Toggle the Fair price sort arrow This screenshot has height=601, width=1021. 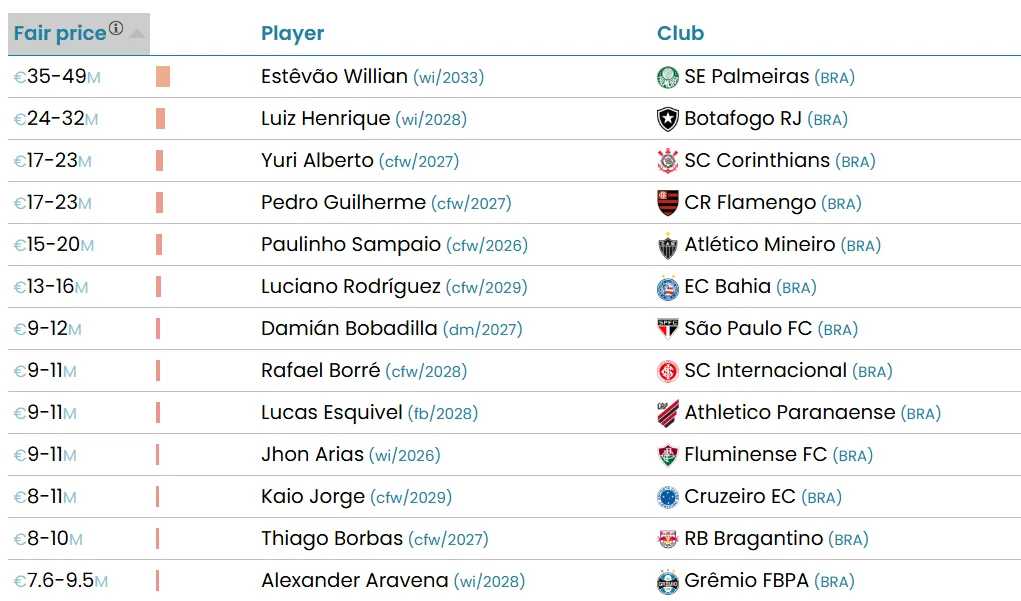tap(137, 34)
